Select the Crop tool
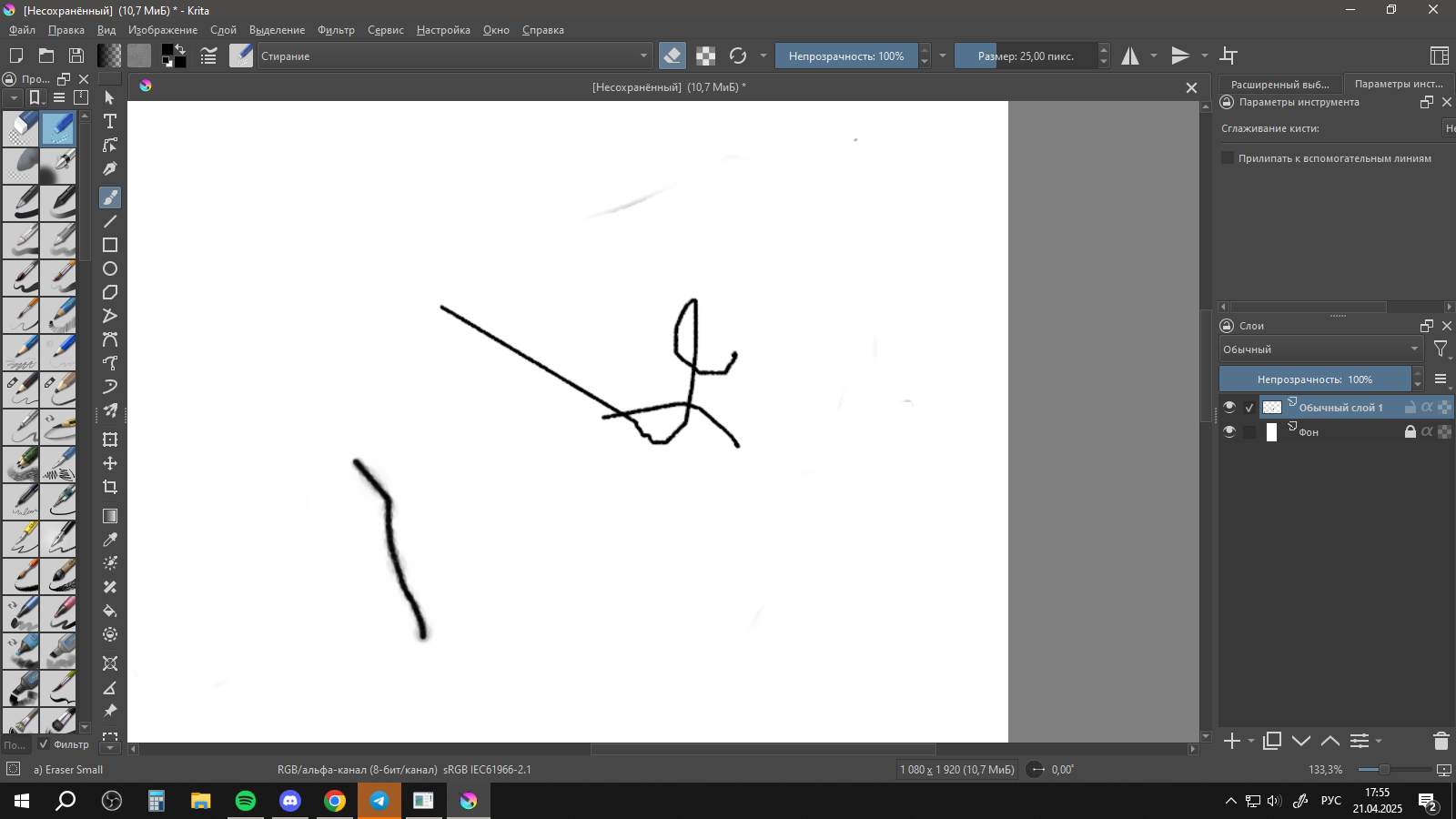 point(110,487)
